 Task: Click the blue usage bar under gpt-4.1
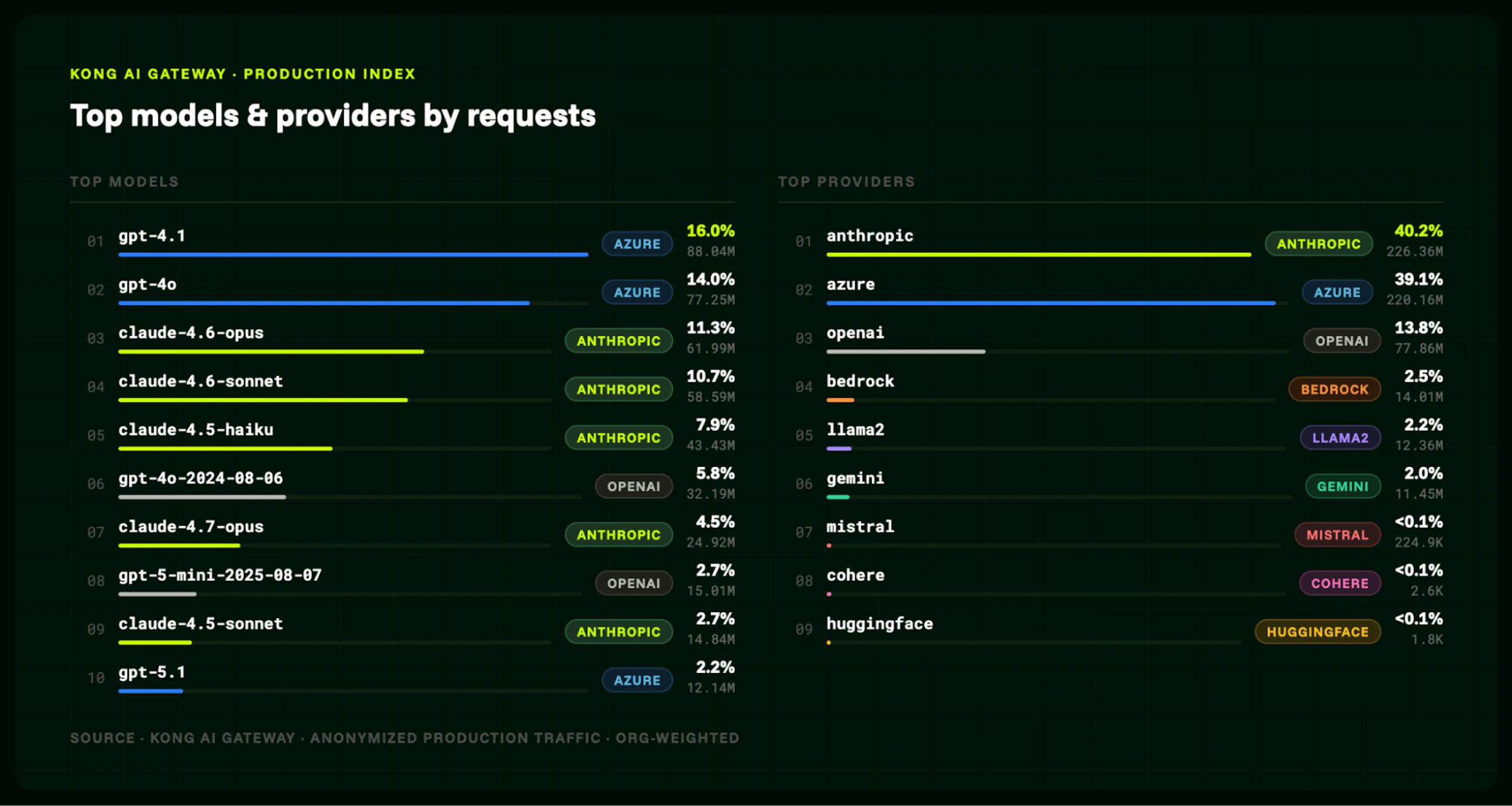(353, 255)
